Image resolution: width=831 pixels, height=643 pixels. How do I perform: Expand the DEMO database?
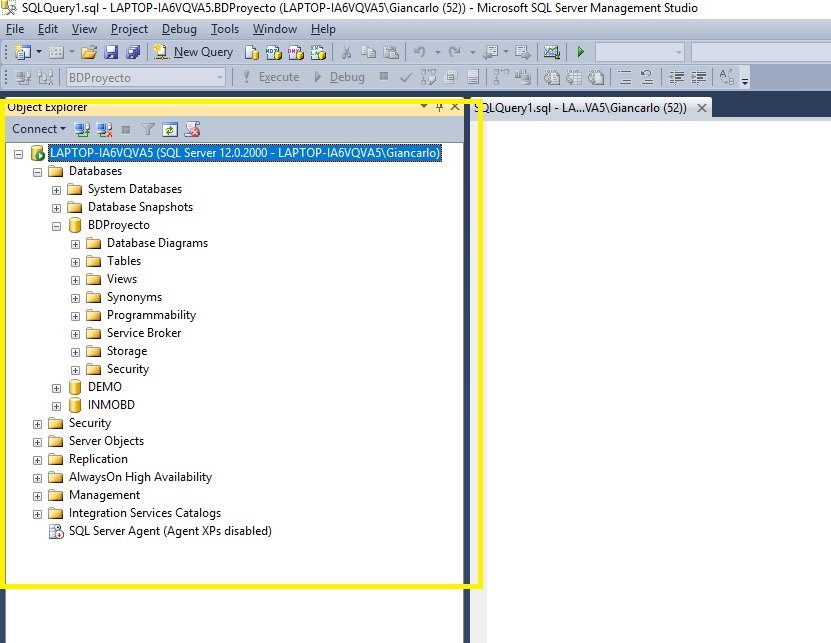(x=57, y=388)
